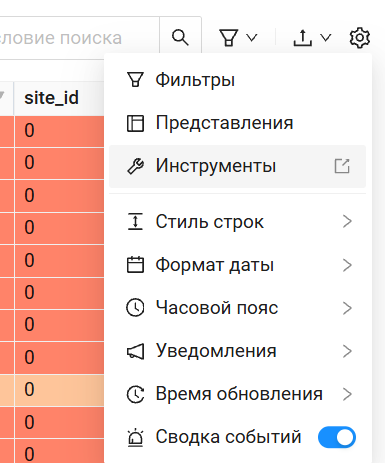Viewport: 385px width, 463px height.
Task: Click megaphone icon beside Уведомления
Action: [135, 351]
